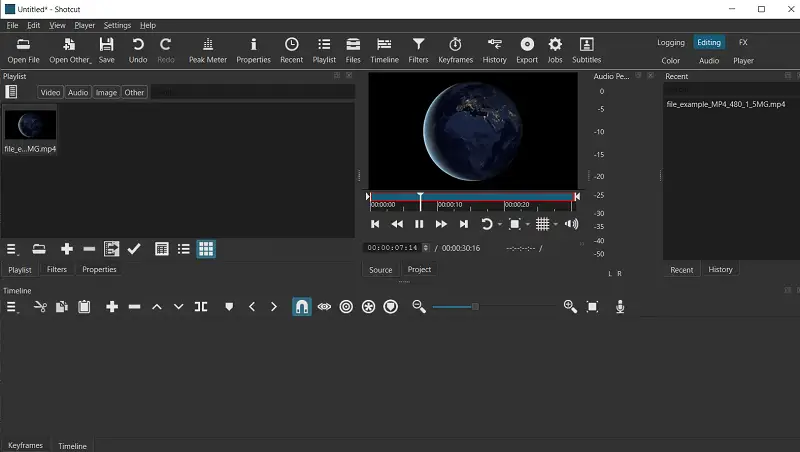
Task: Open the Settings menu
Action: [x=117, y=25]
